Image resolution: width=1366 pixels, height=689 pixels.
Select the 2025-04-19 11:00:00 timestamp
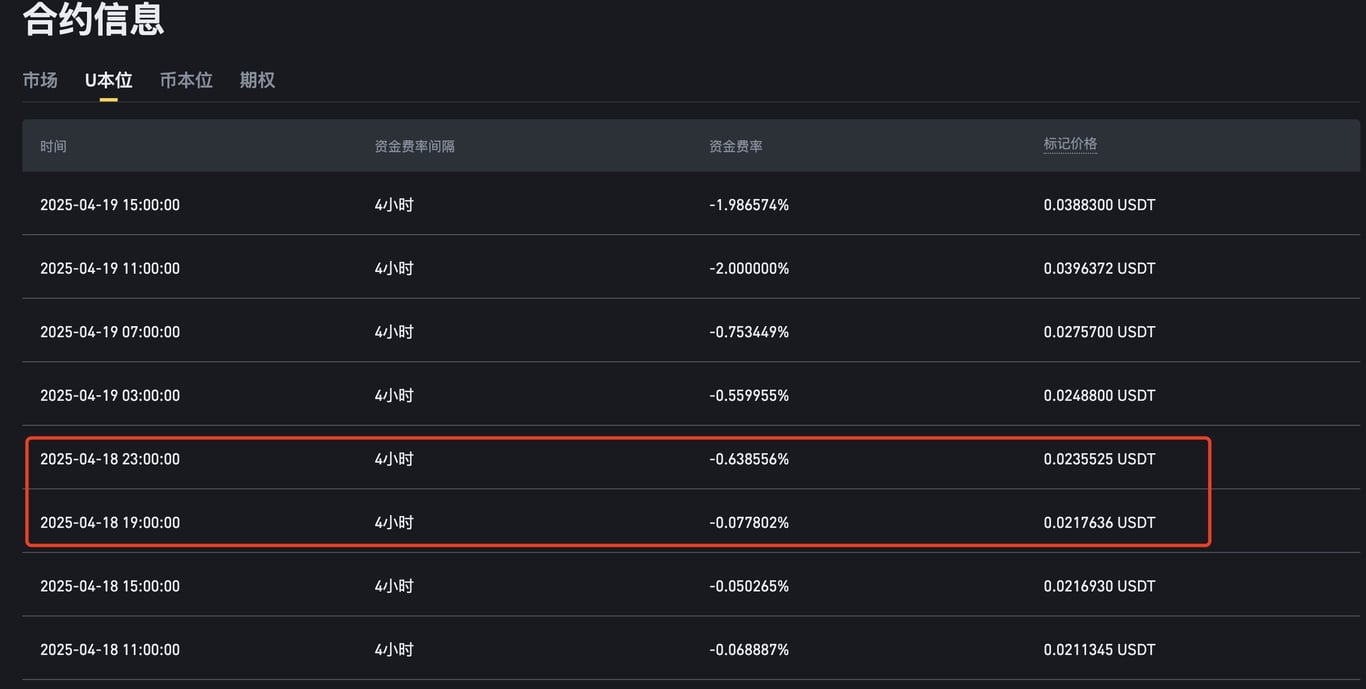click(110, 268)
